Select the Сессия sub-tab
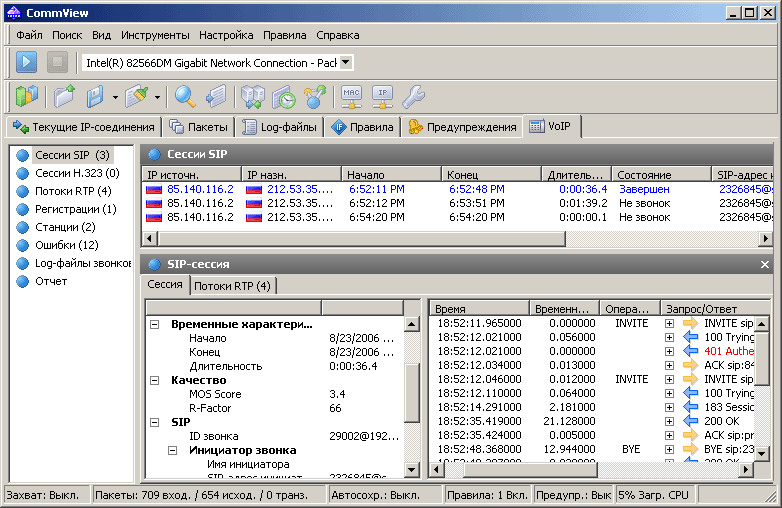The width and height of the screenshot is (782, 508). [165, 284]
